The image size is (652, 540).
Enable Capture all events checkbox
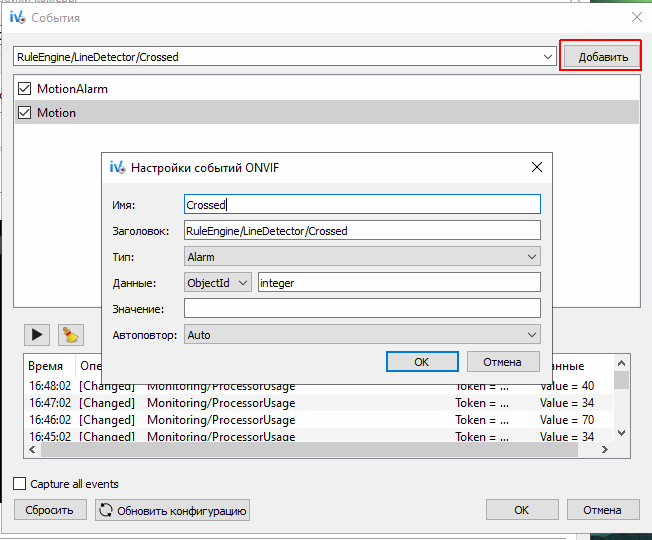[x=20, y=484]
